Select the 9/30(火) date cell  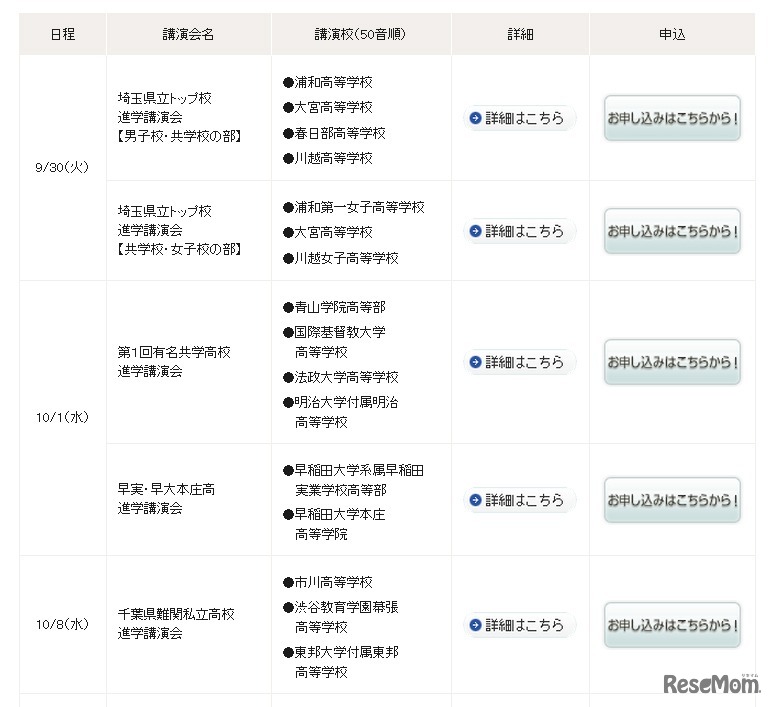tap(62, 167)
